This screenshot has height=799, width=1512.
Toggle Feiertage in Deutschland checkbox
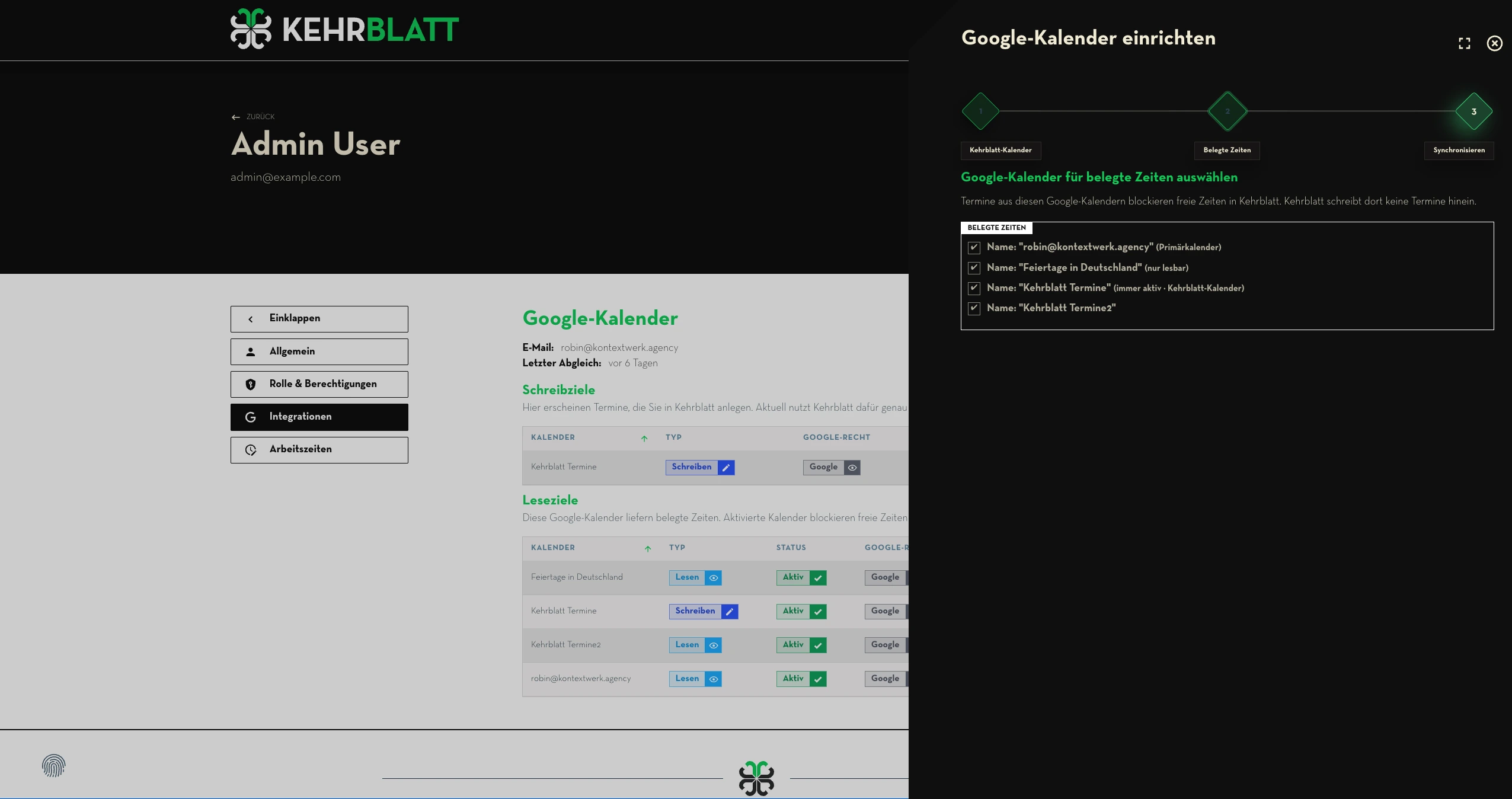point(974,268)
